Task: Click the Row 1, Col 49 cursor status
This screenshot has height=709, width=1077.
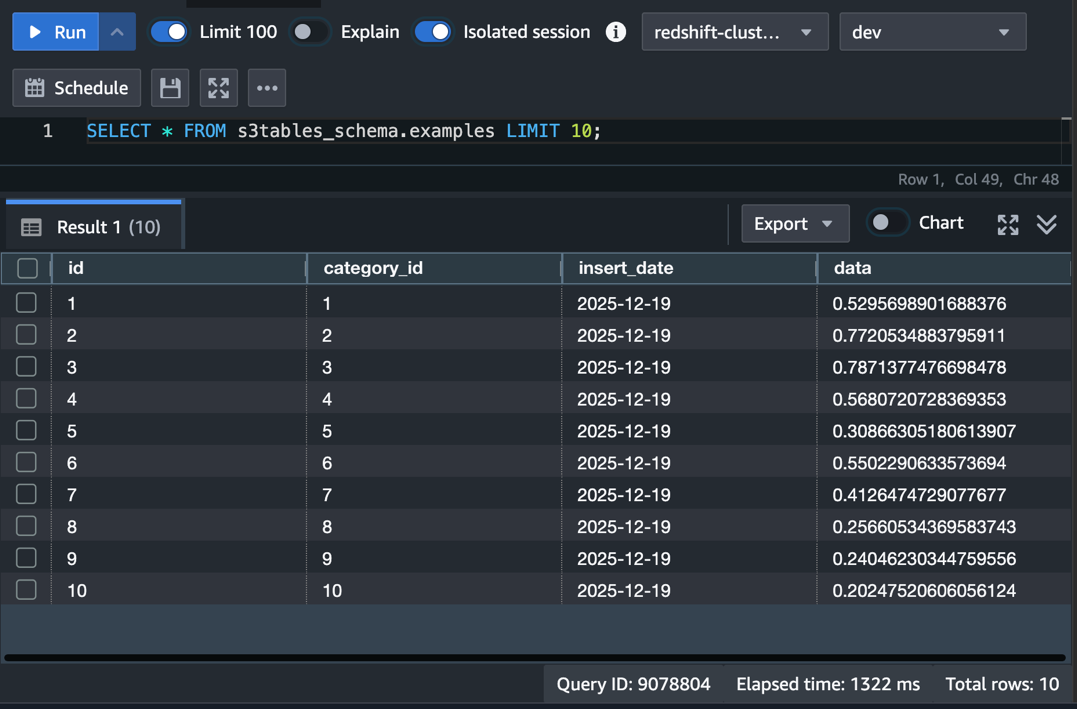Action: click(x=949, y=179)
